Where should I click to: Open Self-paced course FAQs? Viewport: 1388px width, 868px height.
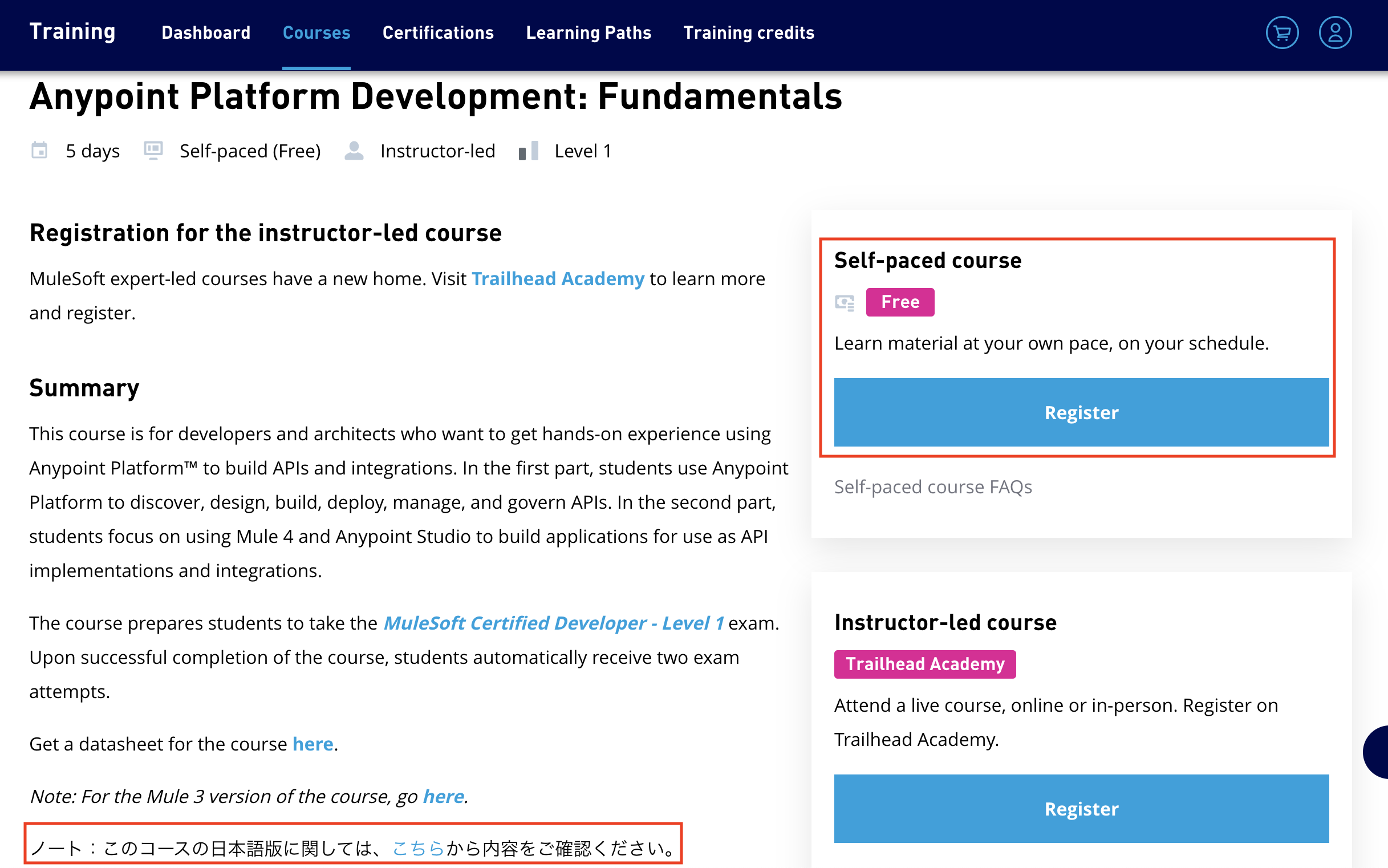pos(933,487)
